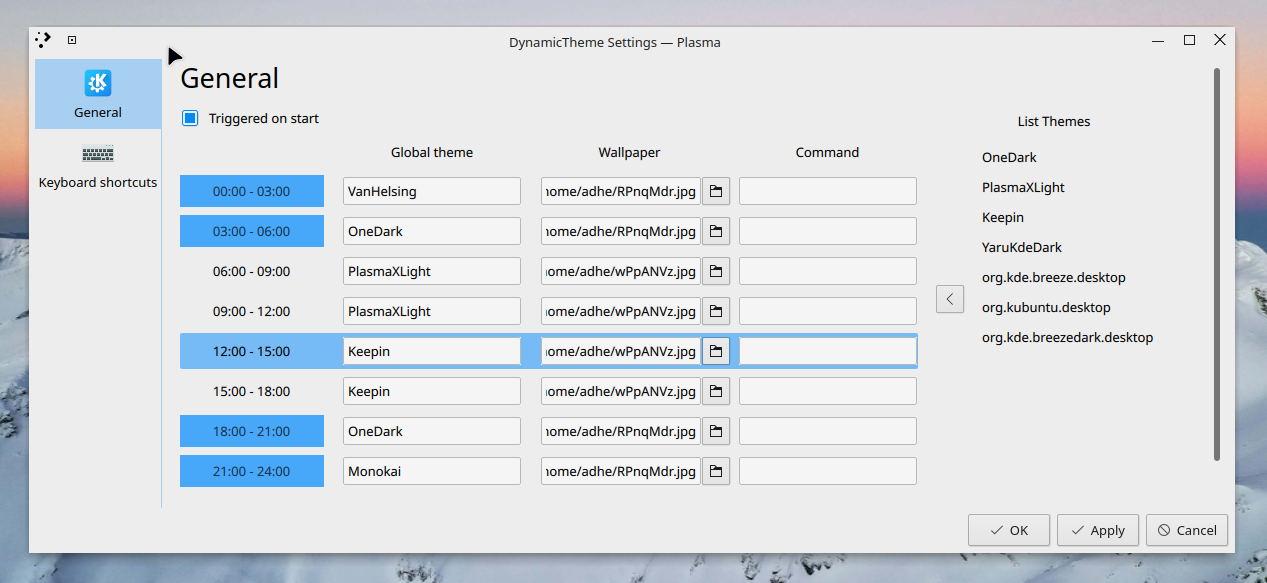Viewport: 1267px width, 583px height.
Task: Select the 00:00 - 03:00 time slot
Action: point(252,191)
